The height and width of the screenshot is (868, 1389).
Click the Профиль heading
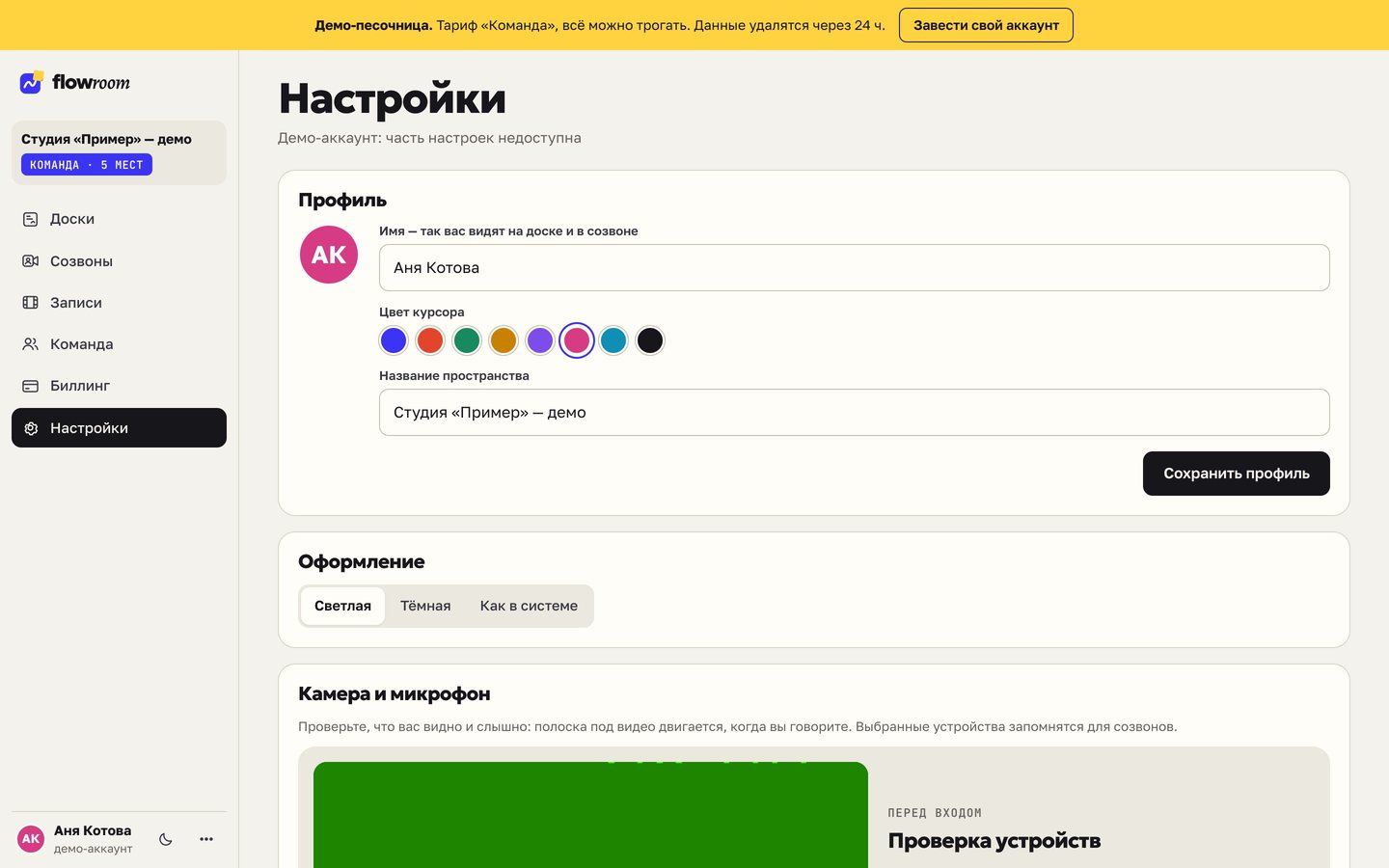click(x=342, y=201)
